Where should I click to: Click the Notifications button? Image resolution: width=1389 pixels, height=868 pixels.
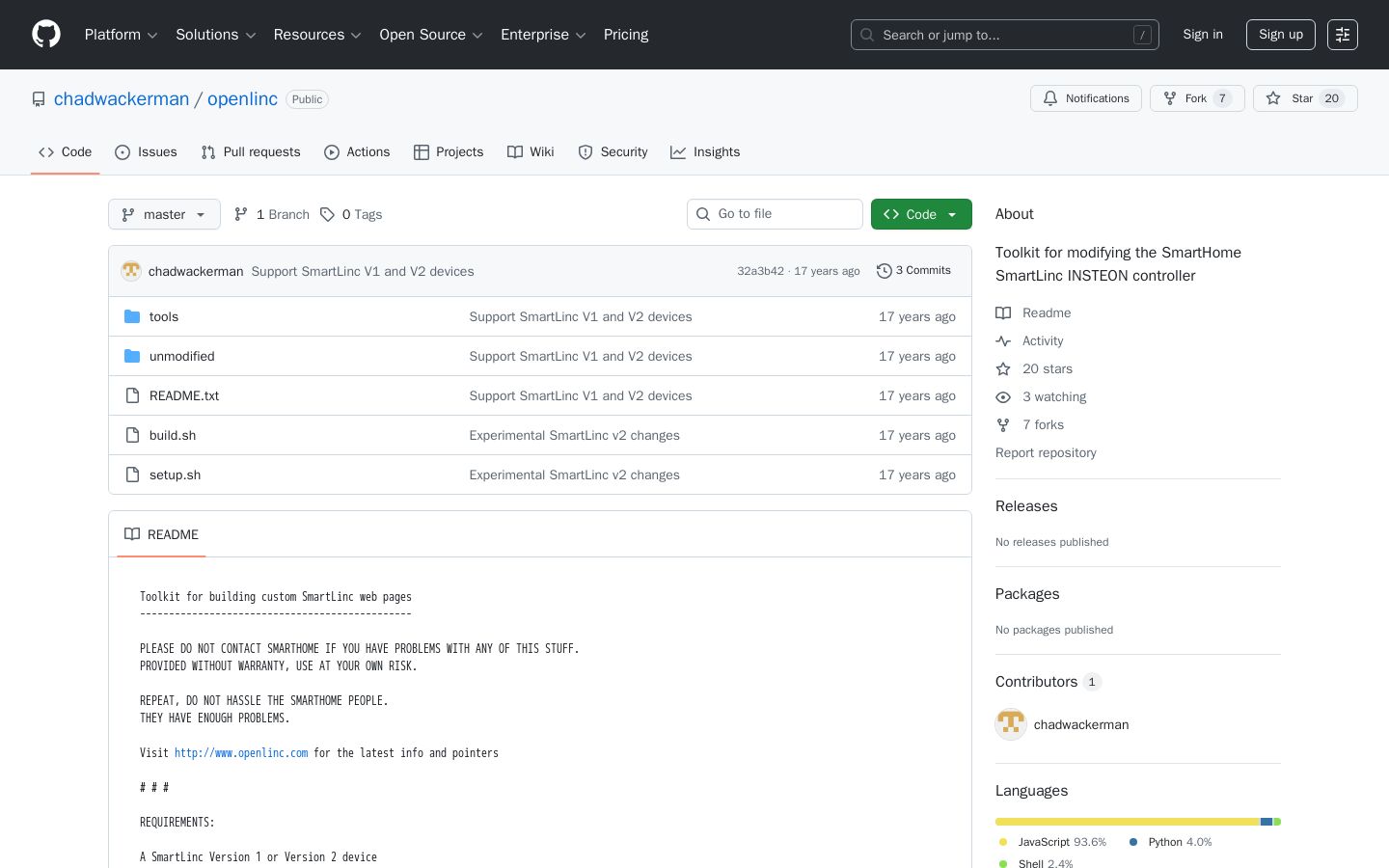point(1086,98)
